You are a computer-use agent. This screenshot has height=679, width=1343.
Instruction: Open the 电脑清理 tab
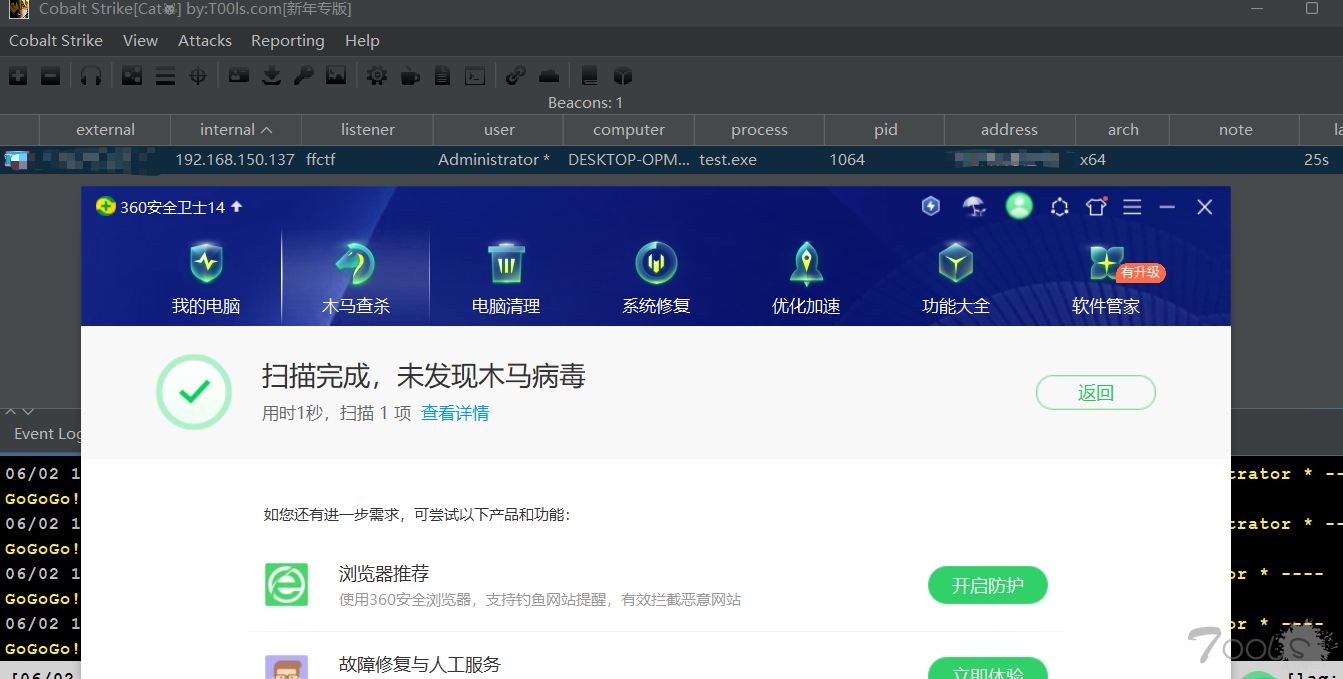click(506, 277)
